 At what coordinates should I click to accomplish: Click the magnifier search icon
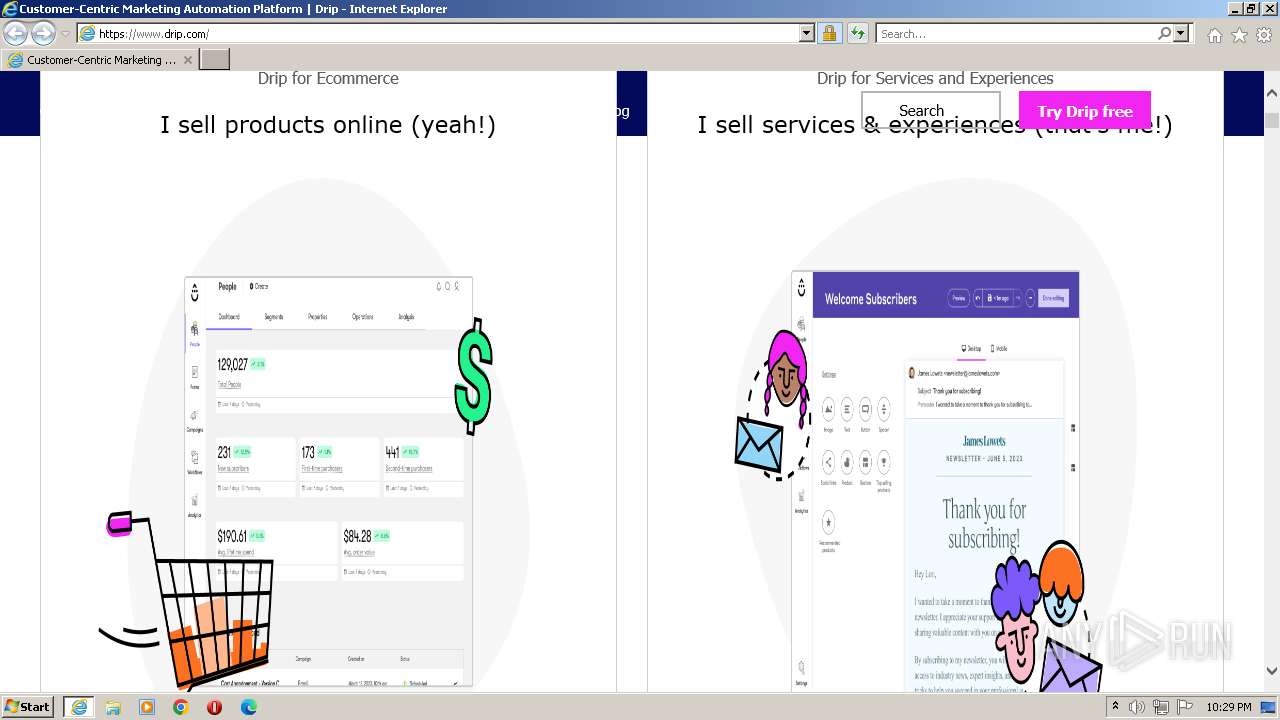coord(1165,34)
